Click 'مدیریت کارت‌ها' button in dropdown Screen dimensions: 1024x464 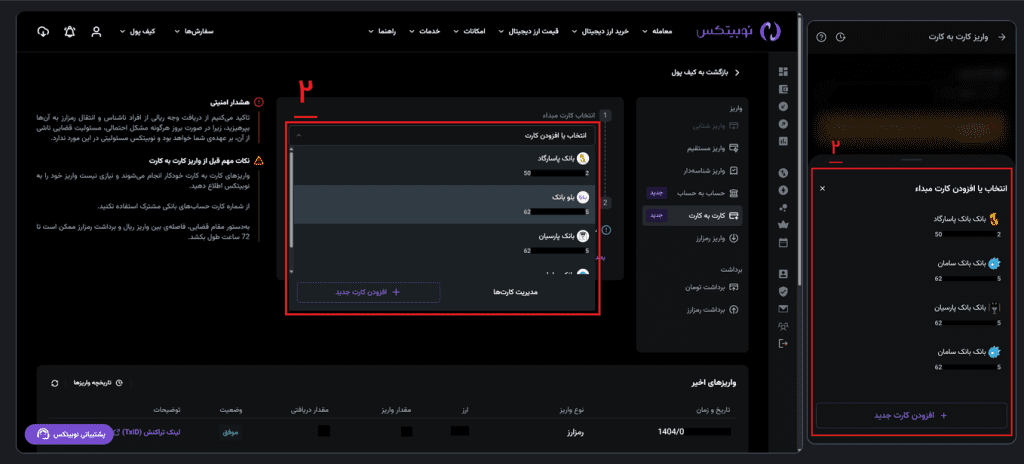(517, 292)
